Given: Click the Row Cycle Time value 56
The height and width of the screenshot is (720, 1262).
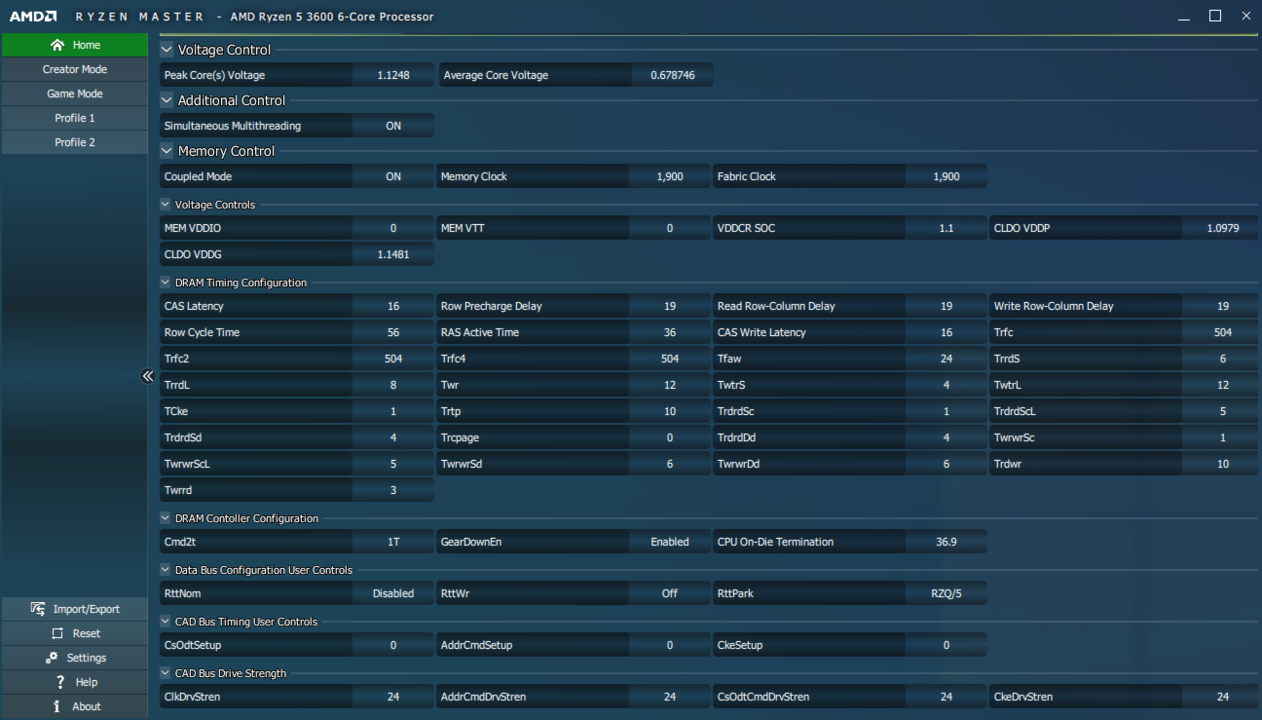Looking at the screenshot, I should click(x=393, y=332).
